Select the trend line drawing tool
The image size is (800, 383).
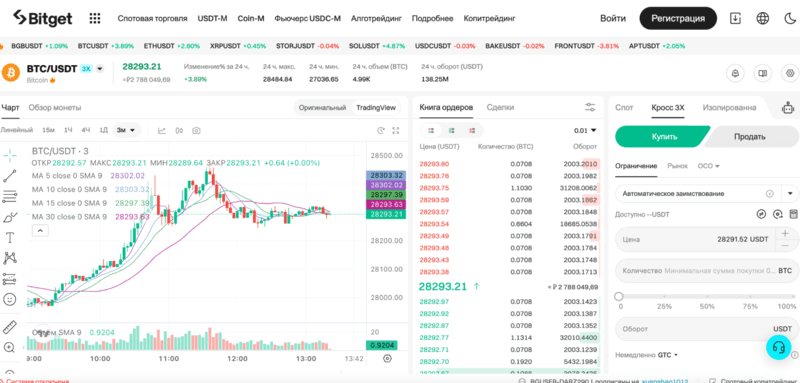(10, 175)
